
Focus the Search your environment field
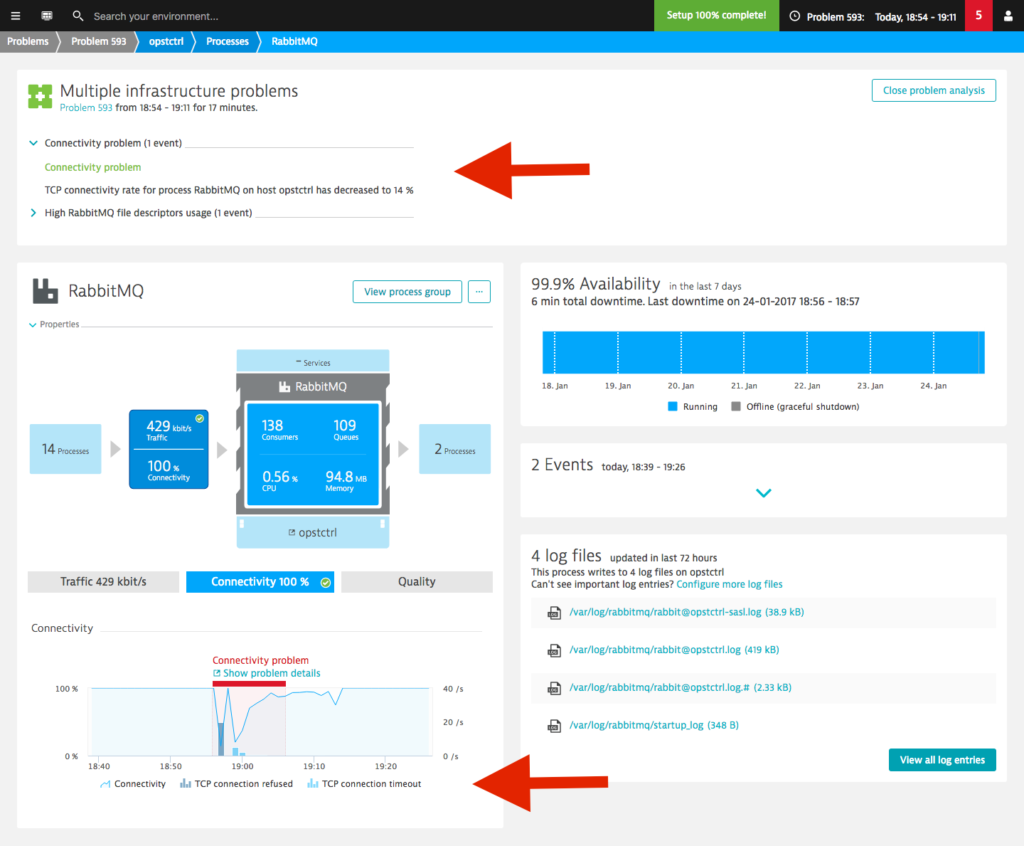pyautogui.click(x=155, y=16)
